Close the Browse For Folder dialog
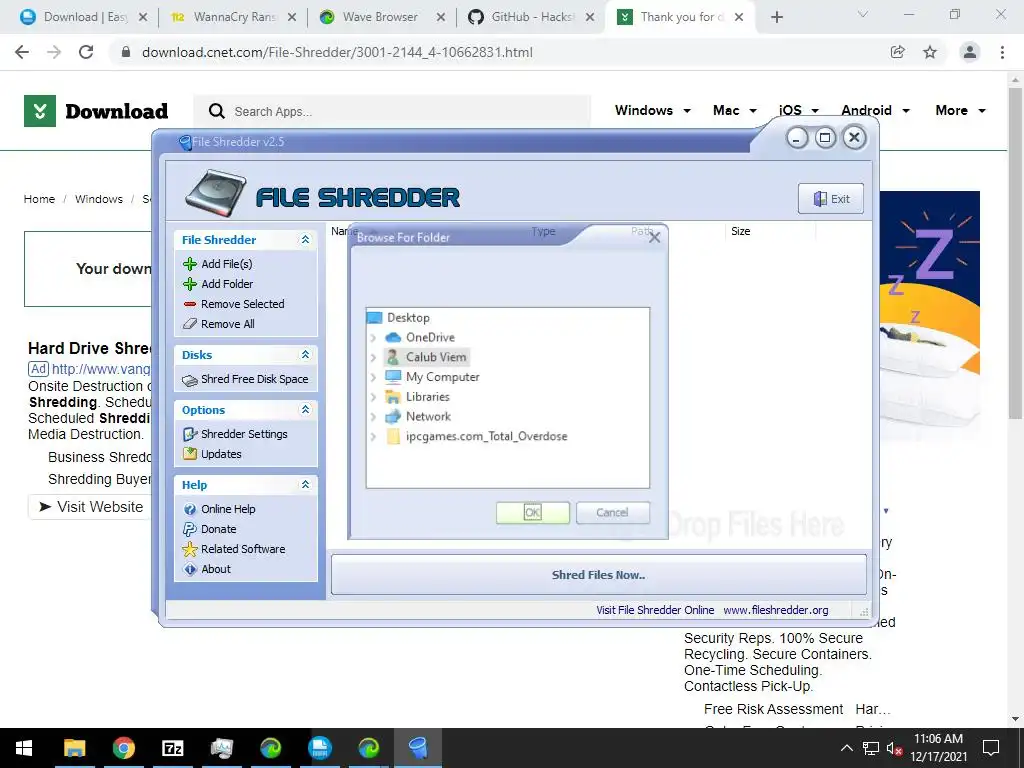 (654, 238)
